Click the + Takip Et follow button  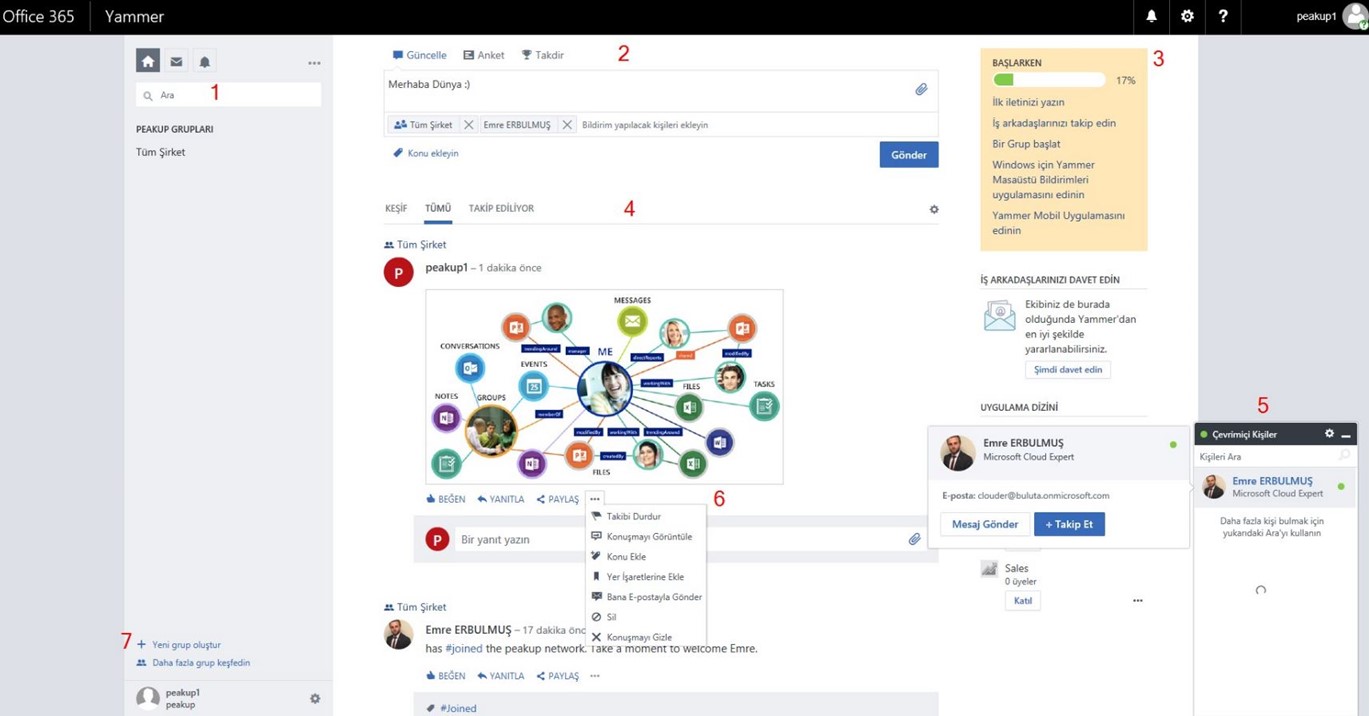pos(1069,524)
